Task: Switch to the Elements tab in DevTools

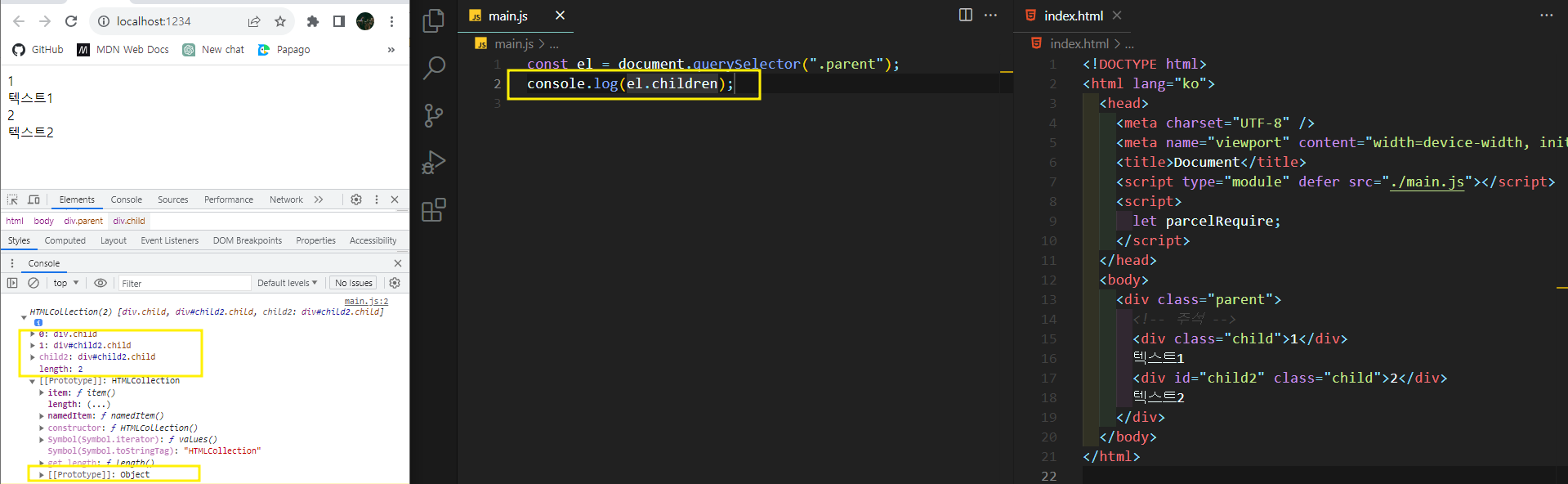Action: point(77,199)
